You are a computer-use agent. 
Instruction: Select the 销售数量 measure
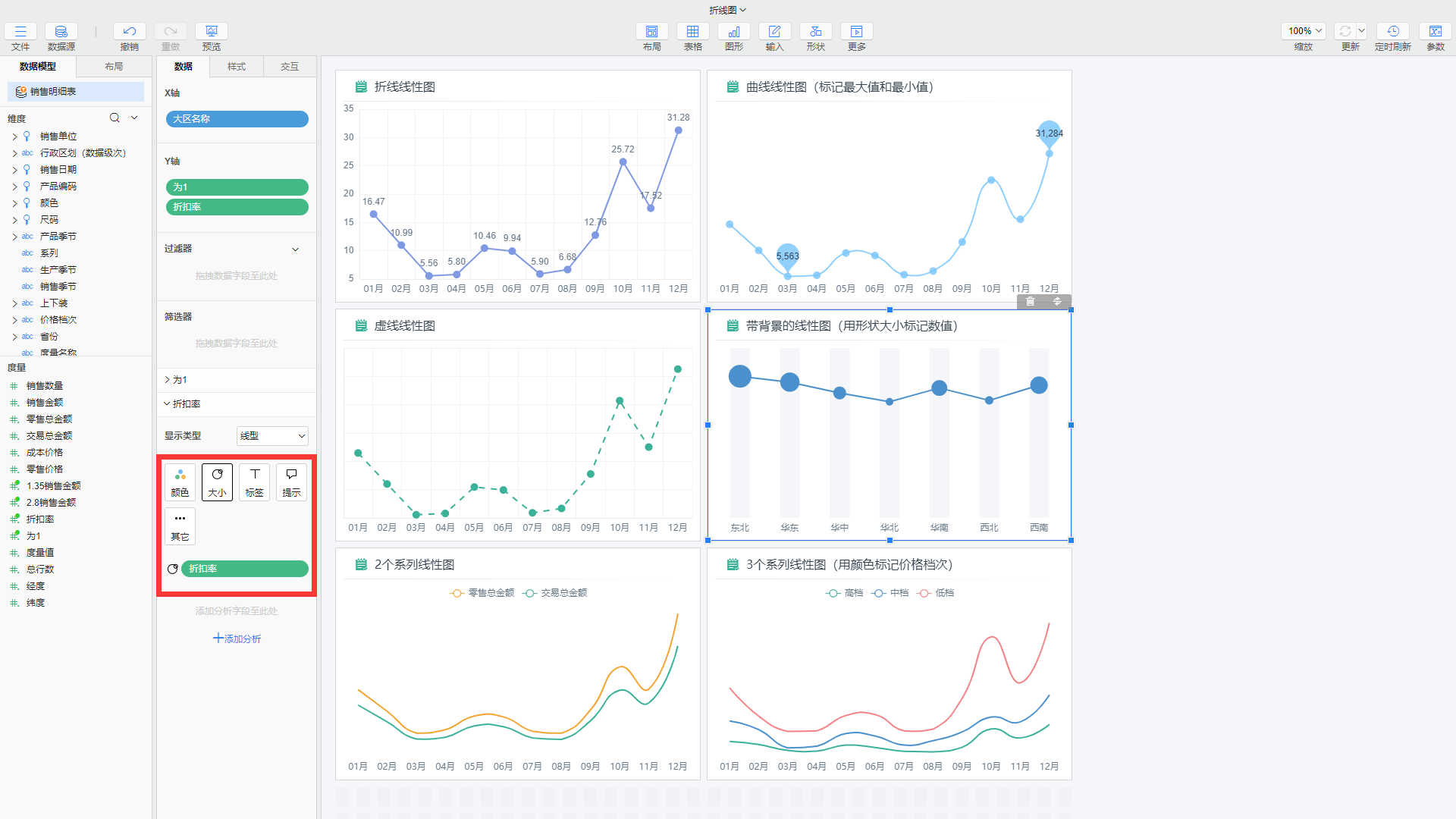(45, 386)
